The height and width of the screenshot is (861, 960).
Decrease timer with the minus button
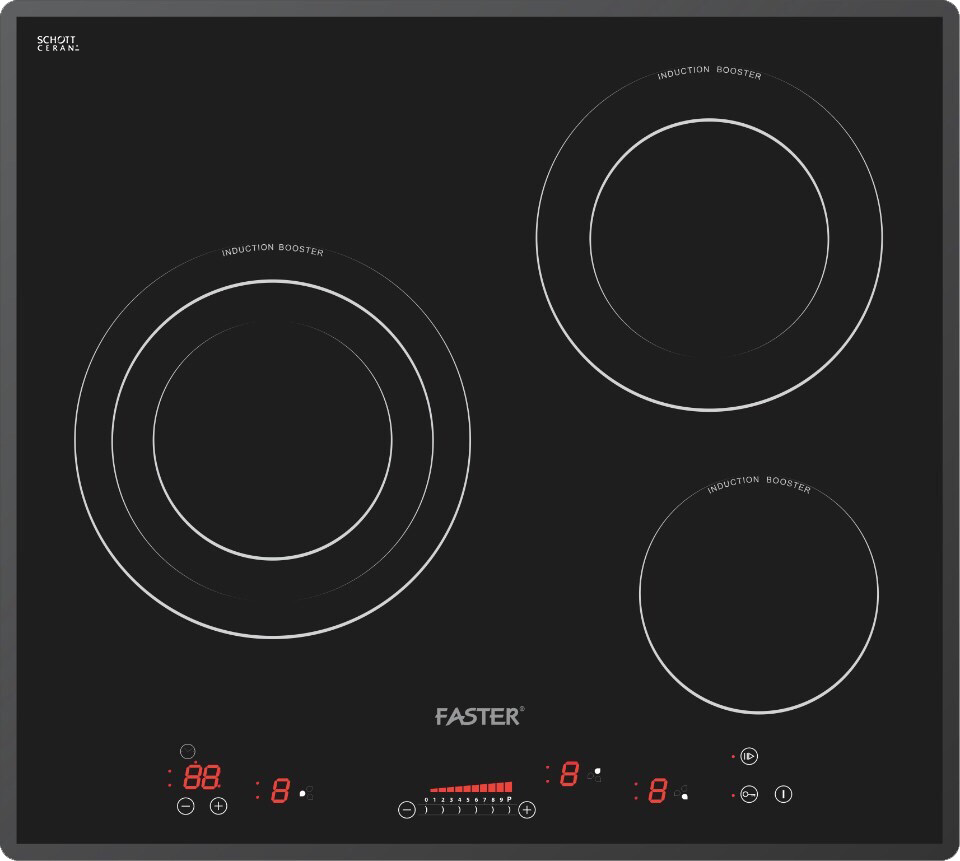[x=185, y=806]
